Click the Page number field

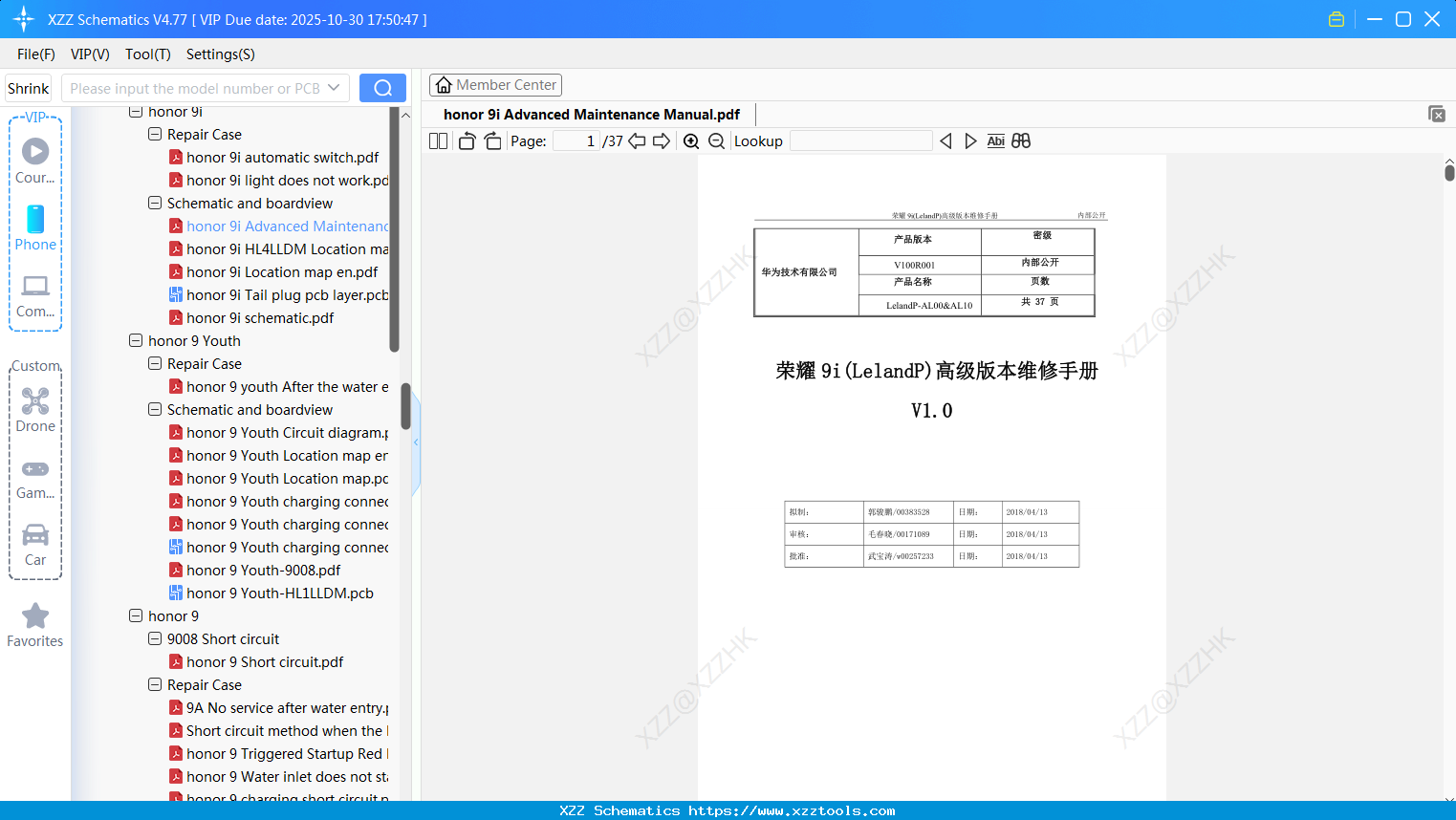point(575,141)
